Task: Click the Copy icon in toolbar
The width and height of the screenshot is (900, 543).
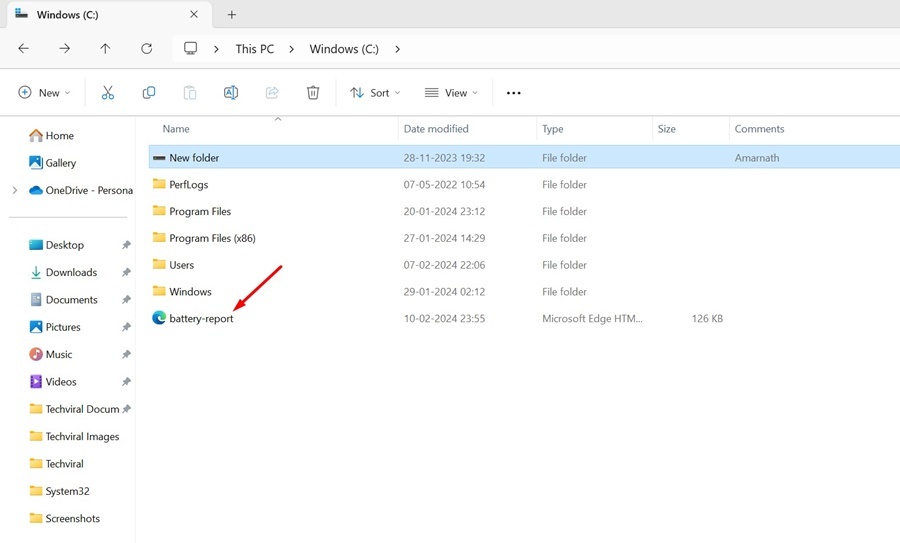Action: 149,92
